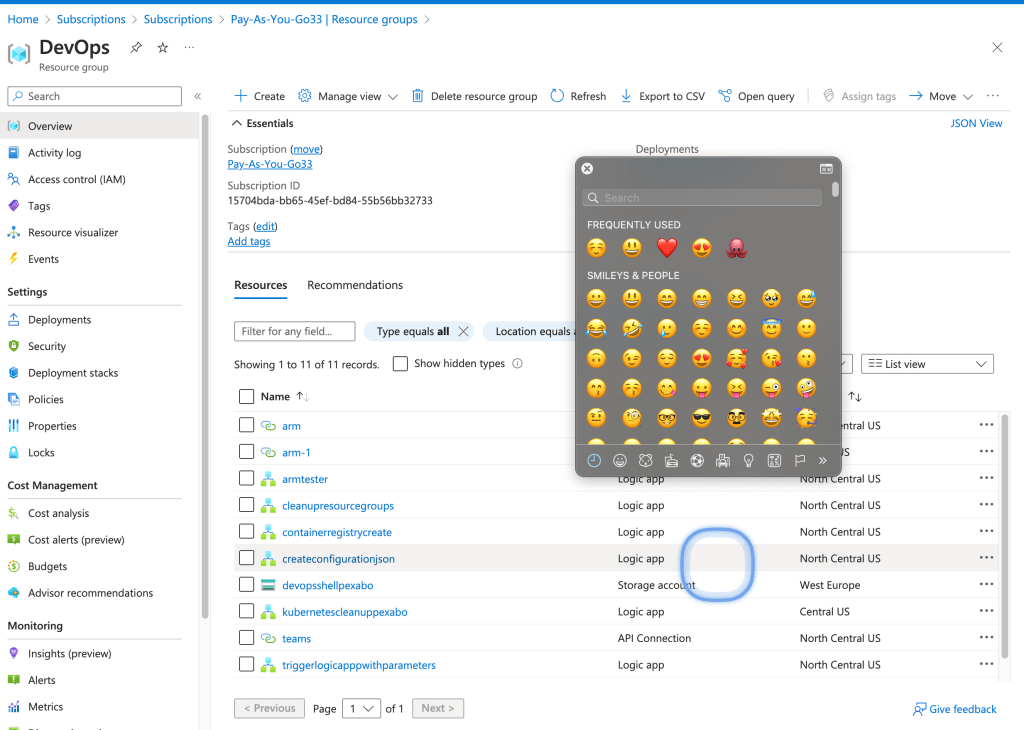Check the kubernetescleanuppexabo row checkbox

[246, 611]
